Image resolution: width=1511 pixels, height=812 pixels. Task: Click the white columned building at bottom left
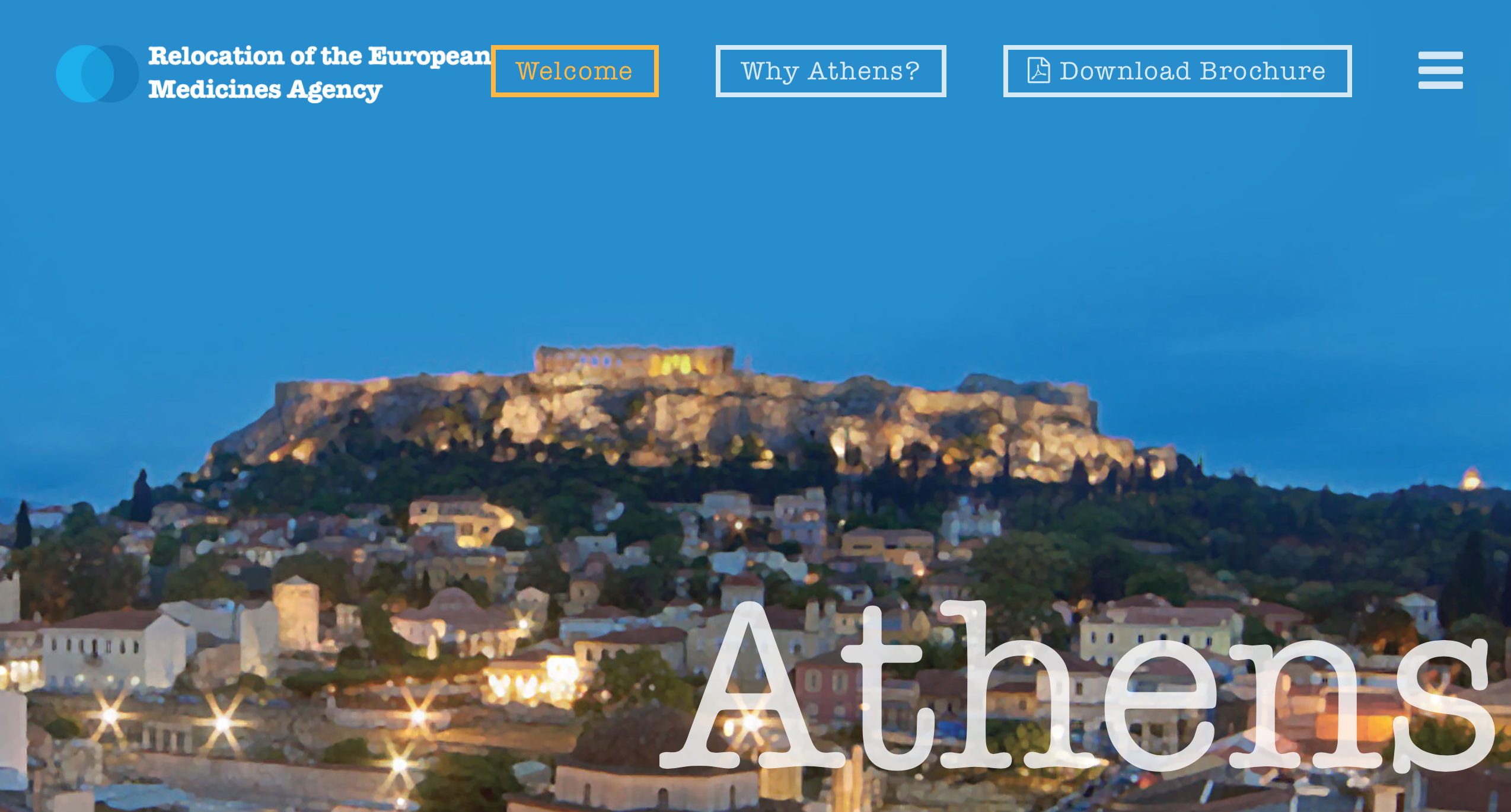[x=113, y=652]
